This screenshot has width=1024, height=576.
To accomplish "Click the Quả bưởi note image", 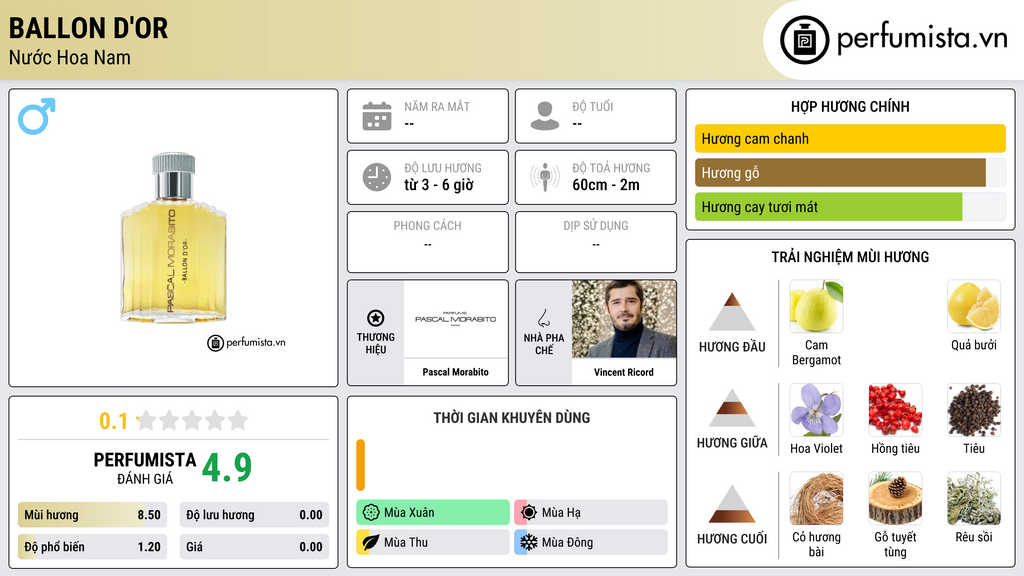I will pos(974,306).
